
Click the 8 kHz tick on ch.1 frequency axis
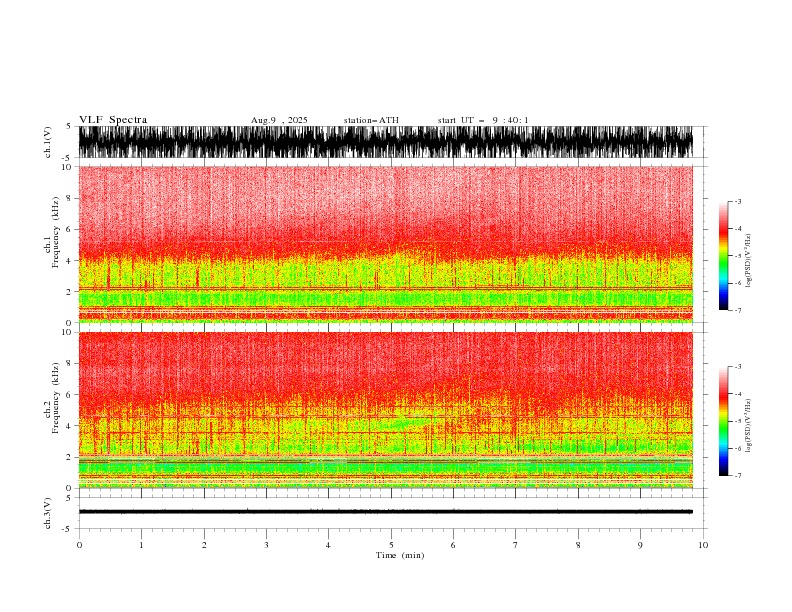click(69, 198)
